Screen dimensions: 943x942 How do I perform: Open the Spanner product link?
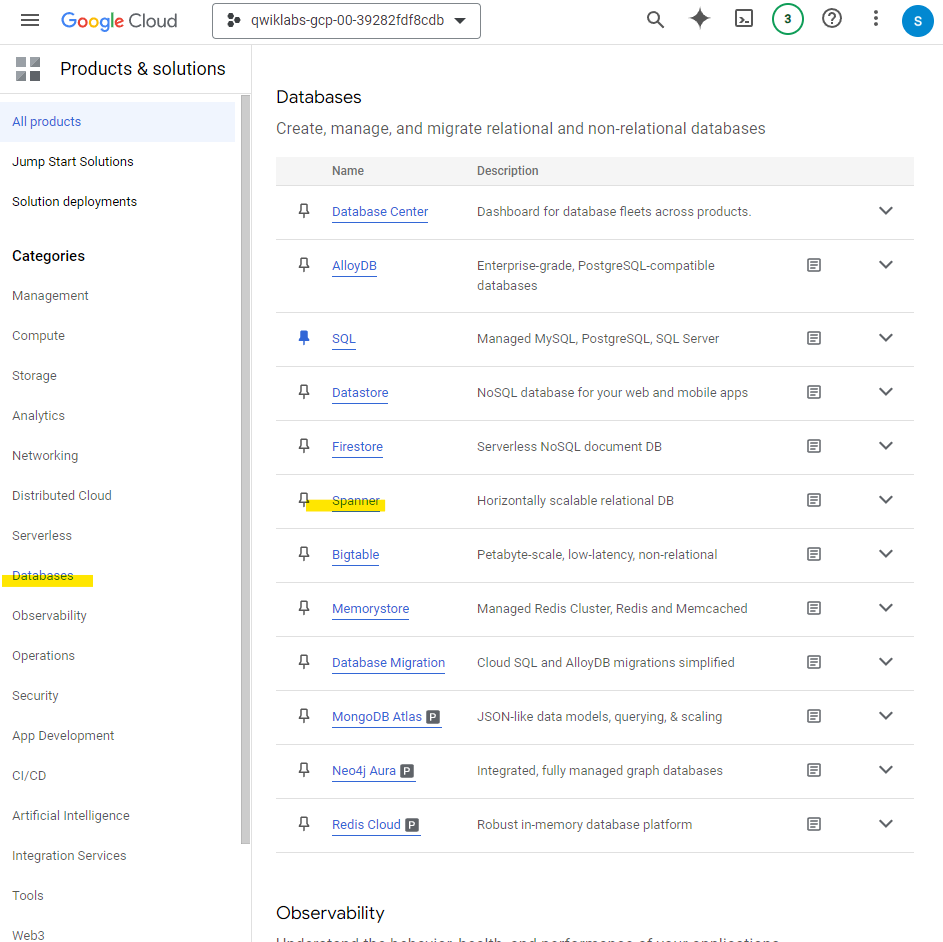click(x=356, y=501)
